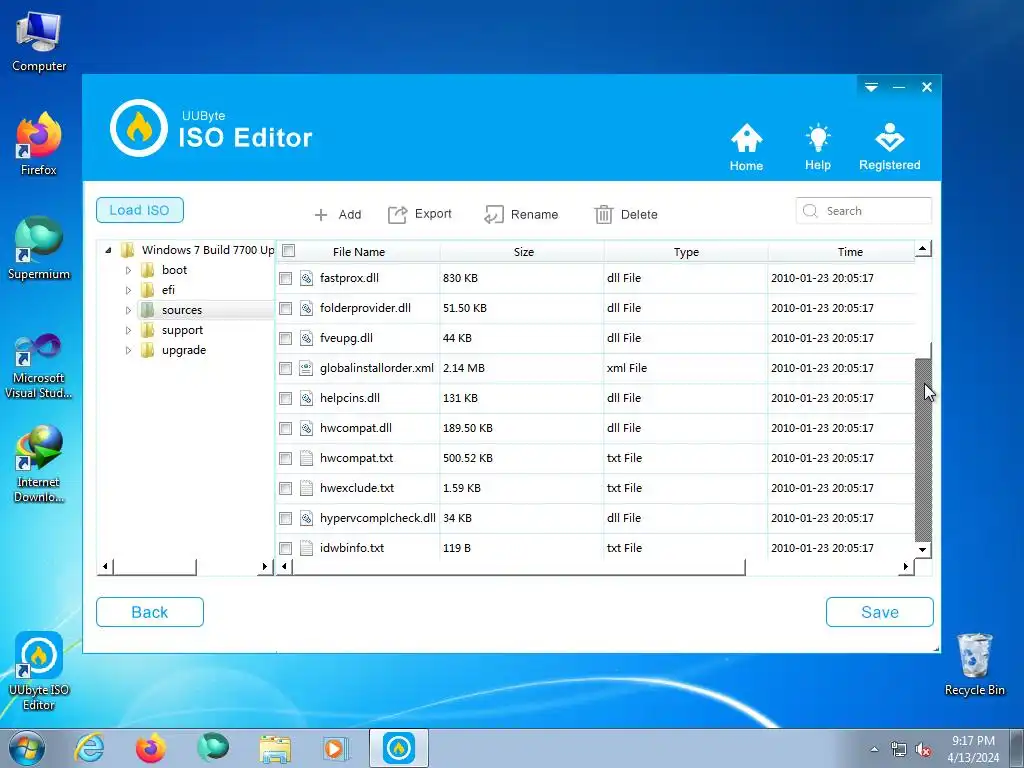Click the Save button
Image resolution: width=1024 pixels, height=768 pixels.
pyautogui.click(x=880, y=612)
